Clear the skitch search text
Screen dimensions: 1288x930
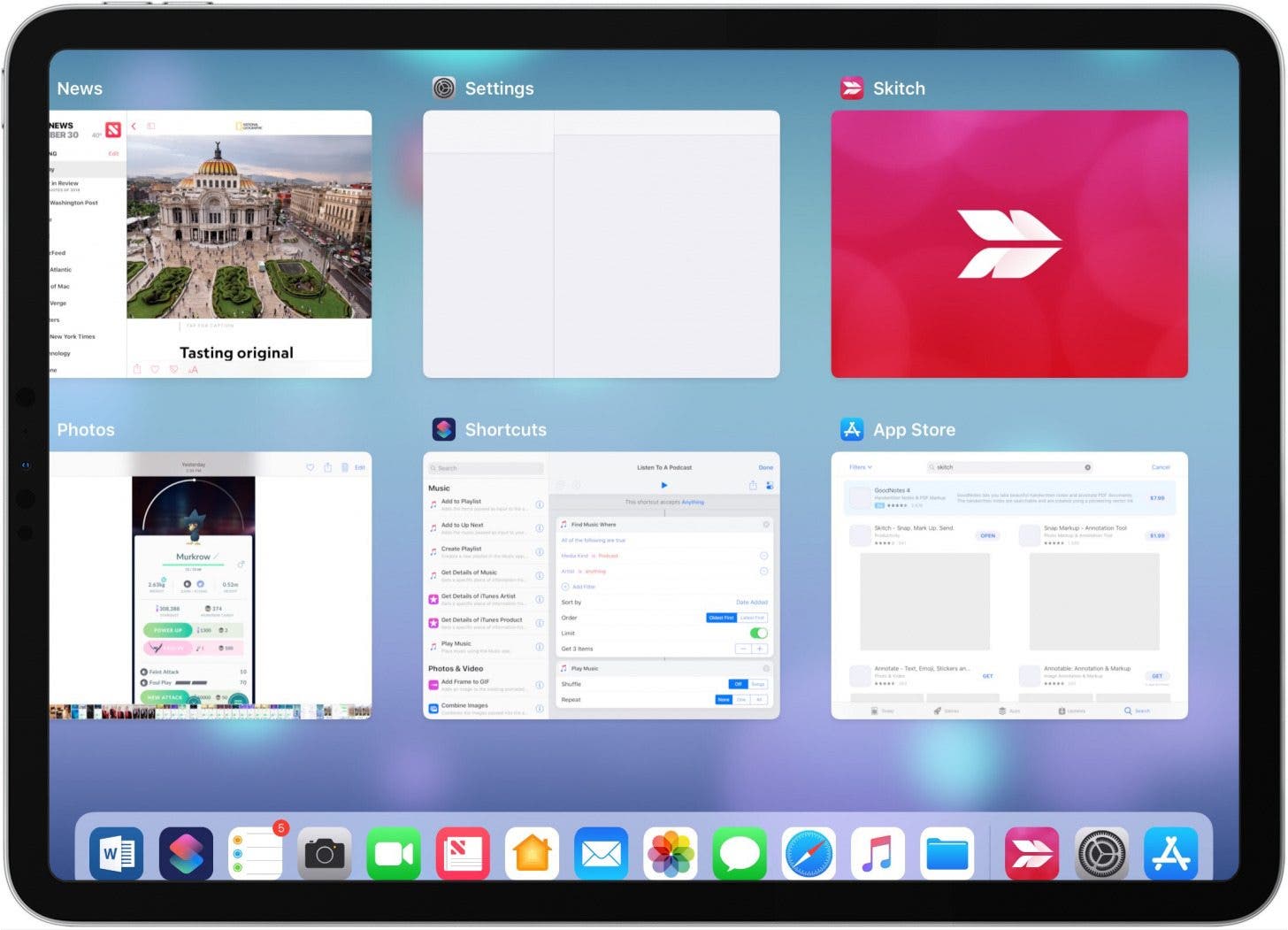[1087, 467]
